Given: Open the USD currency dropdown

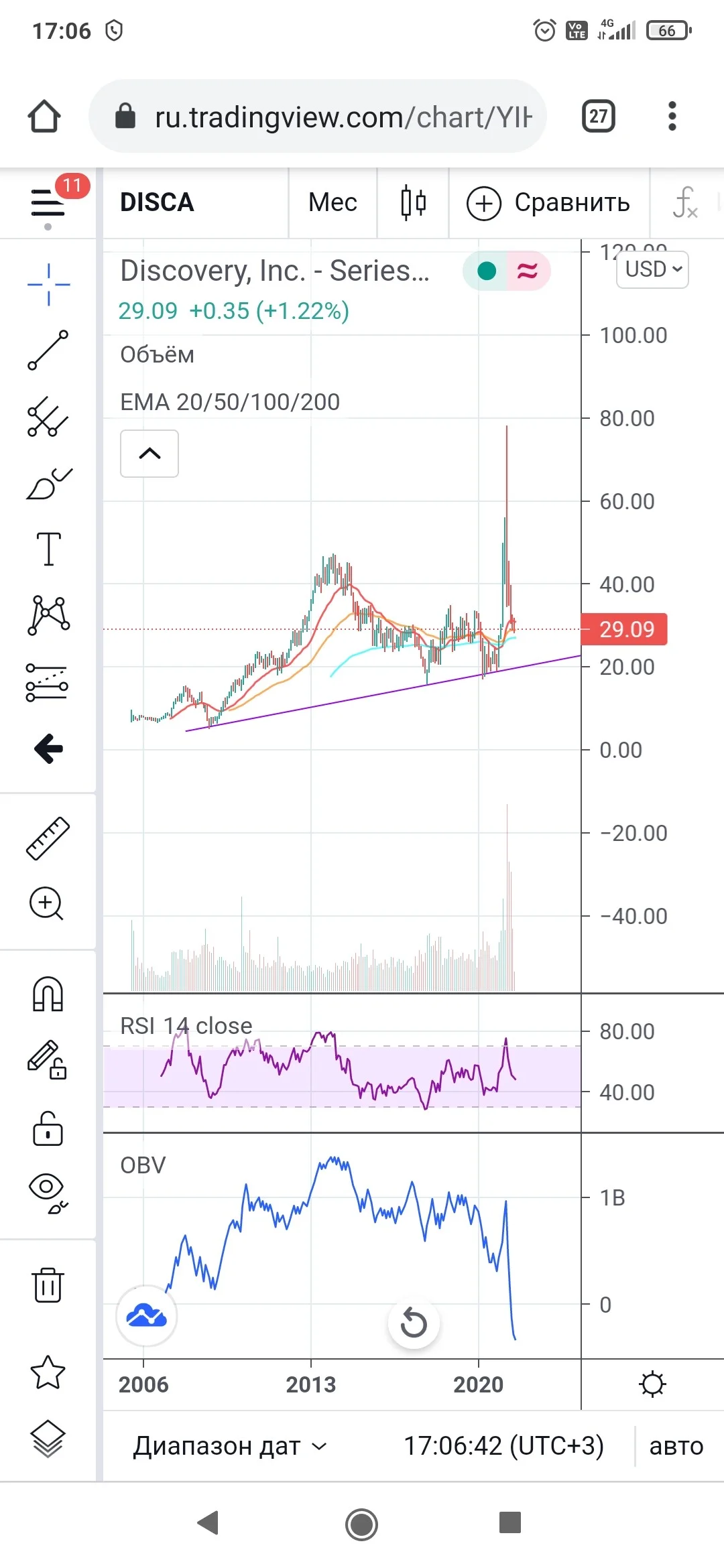Looking at the screenshot, I should coord(652,269).
